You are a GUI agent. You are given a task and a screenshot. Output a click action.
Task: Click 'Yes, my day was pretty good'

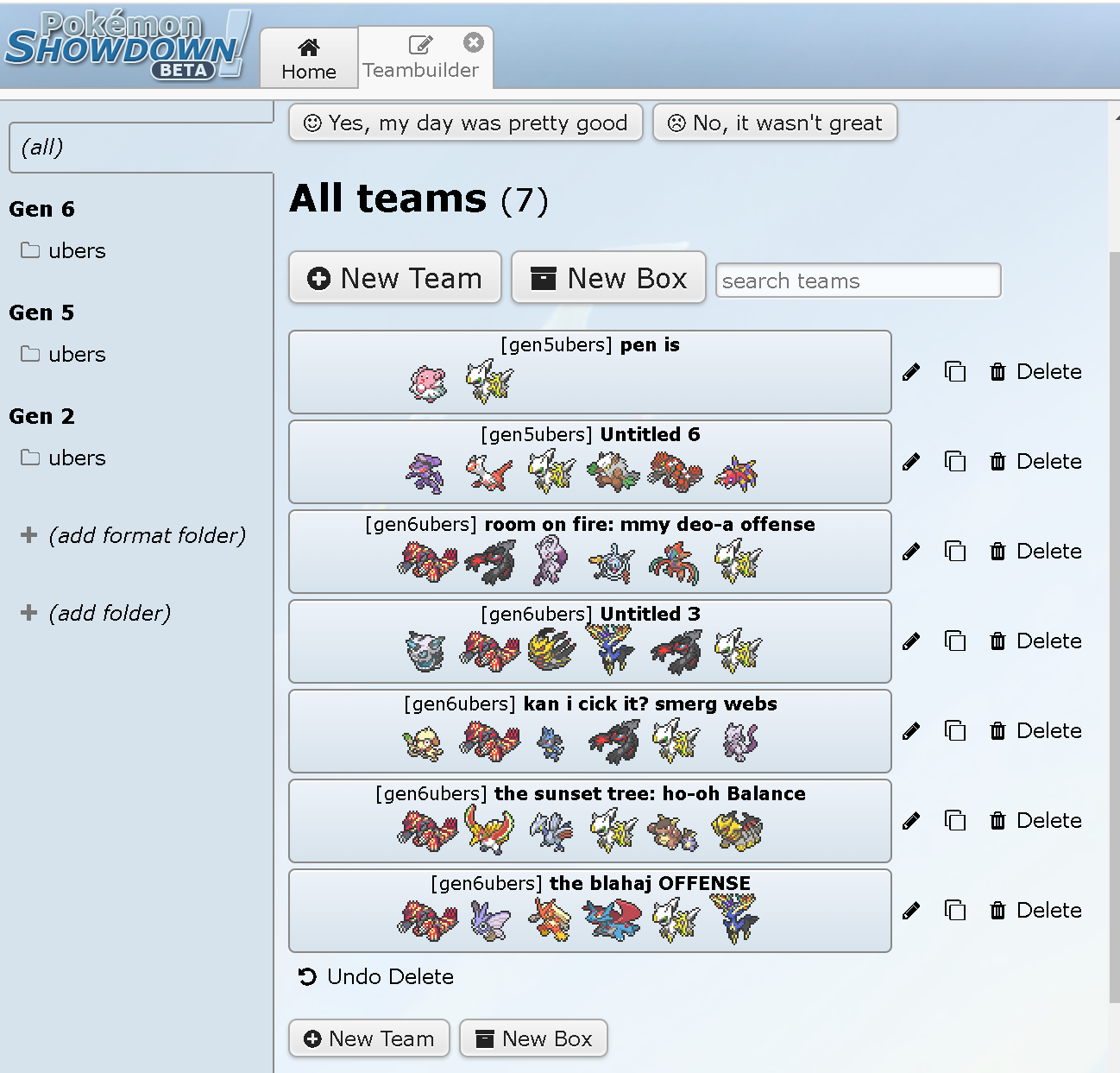pyautogui.click(x=466, y=123)
